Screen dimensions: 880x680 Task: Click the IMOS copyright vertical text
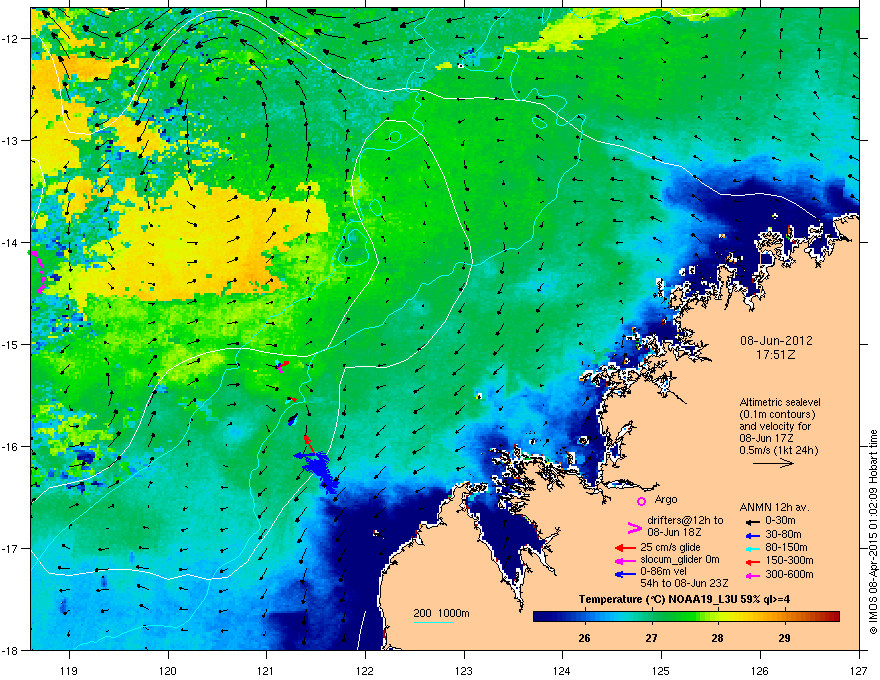pyautogui.click(x=873, y=532)
